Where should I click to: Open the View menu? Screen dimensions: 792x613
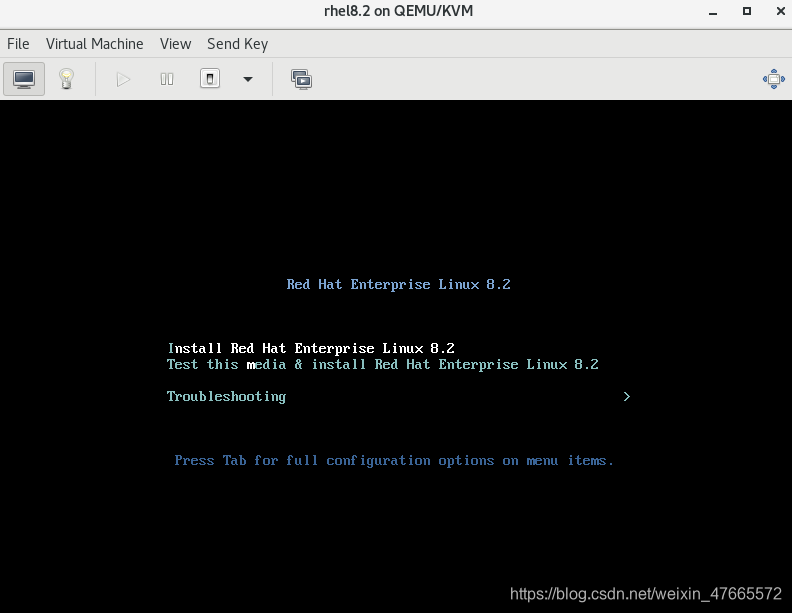(x=175, y=44)
